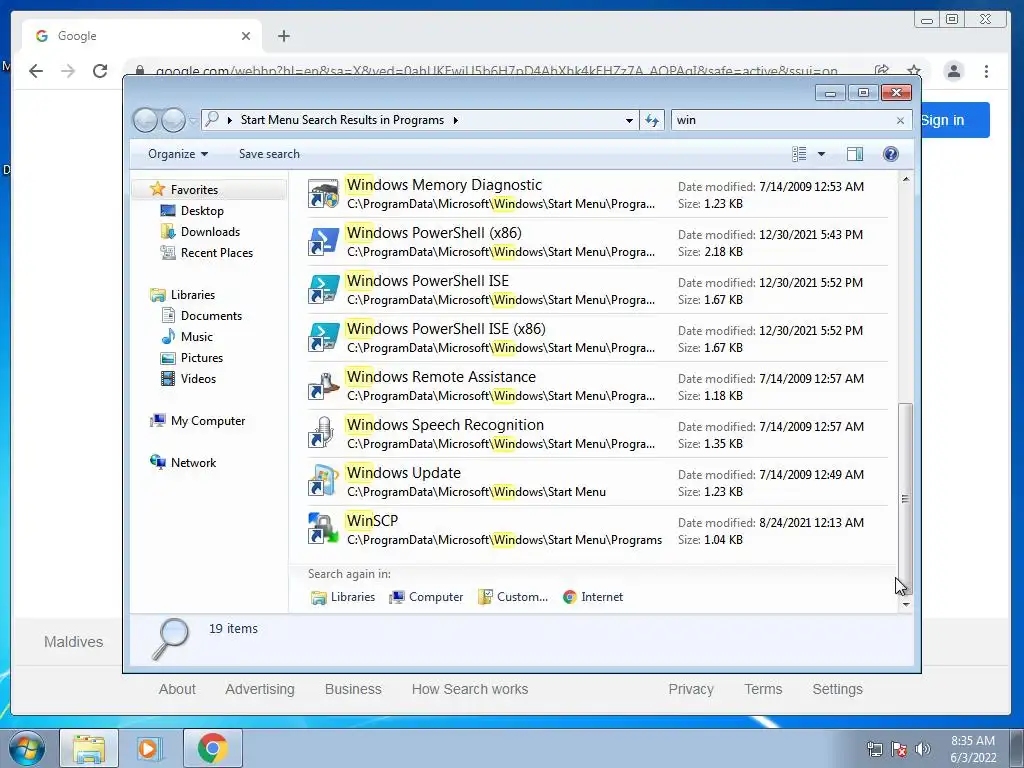Open File Explorer from the taskbar
Viewport: 1024px width, 768px height.
point(89,748)
